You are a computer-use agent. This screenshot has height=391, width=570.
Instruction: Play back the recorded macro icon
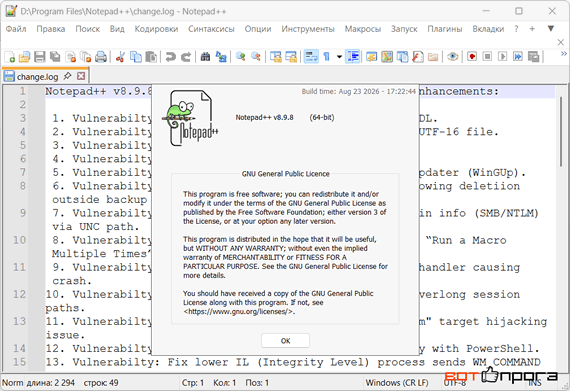click(x=503, y=57)
